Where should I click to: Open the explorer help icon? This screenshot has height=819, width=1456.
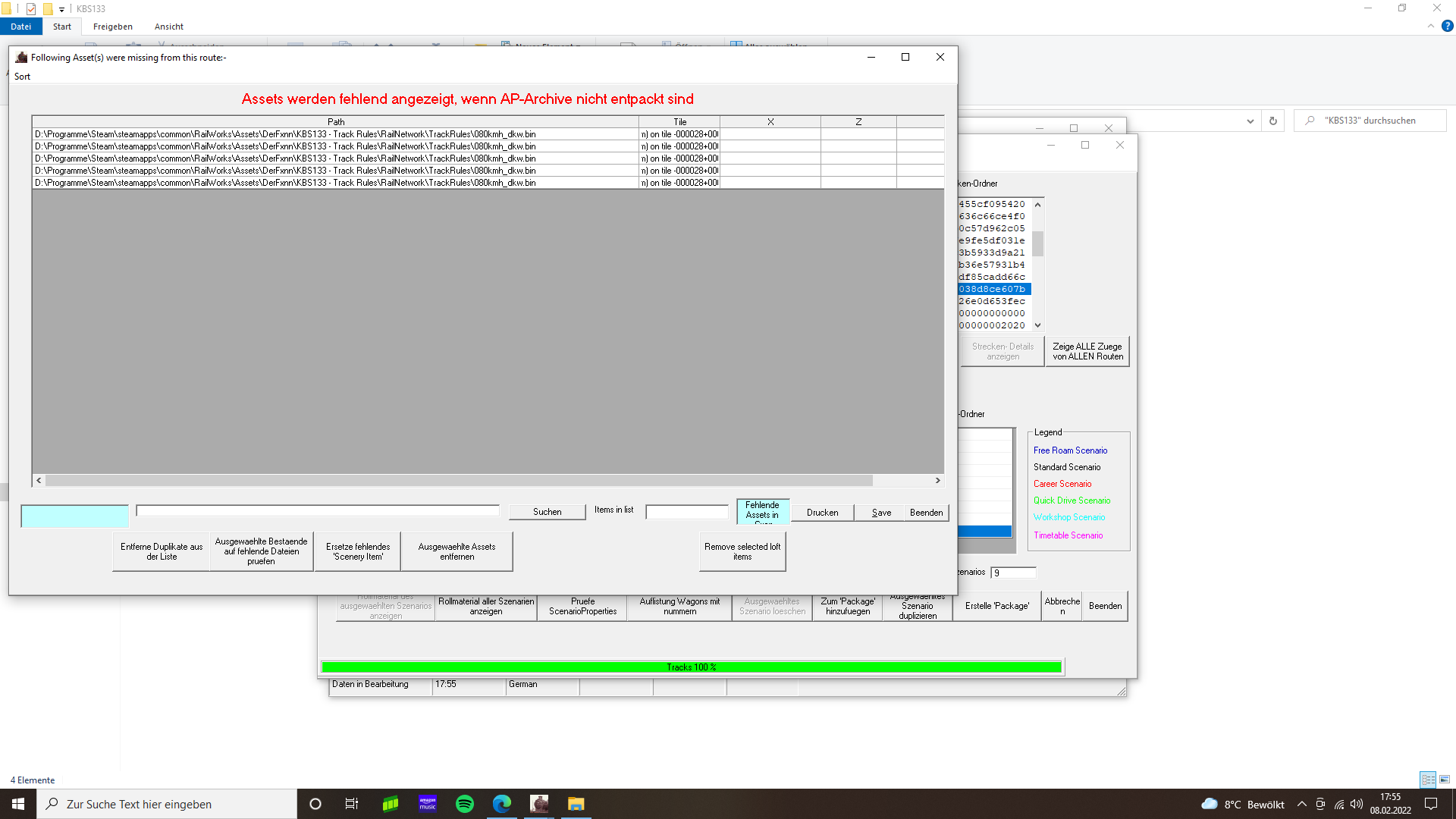tap(1447, 26)
